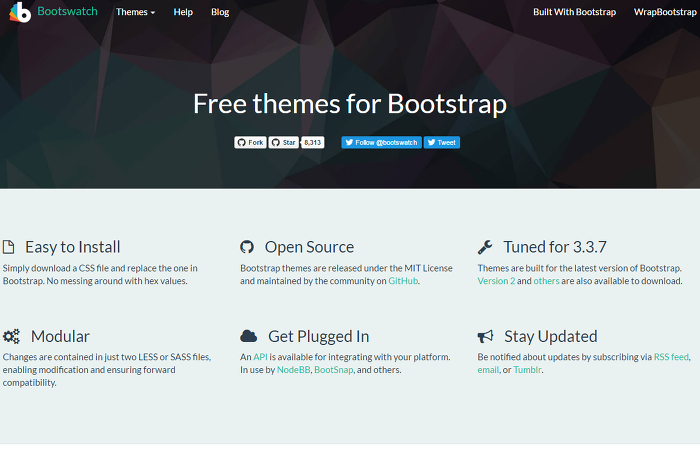Open the Tumblr link
The height and width of the screenshot is (457, 700).
tap(527, 370)
